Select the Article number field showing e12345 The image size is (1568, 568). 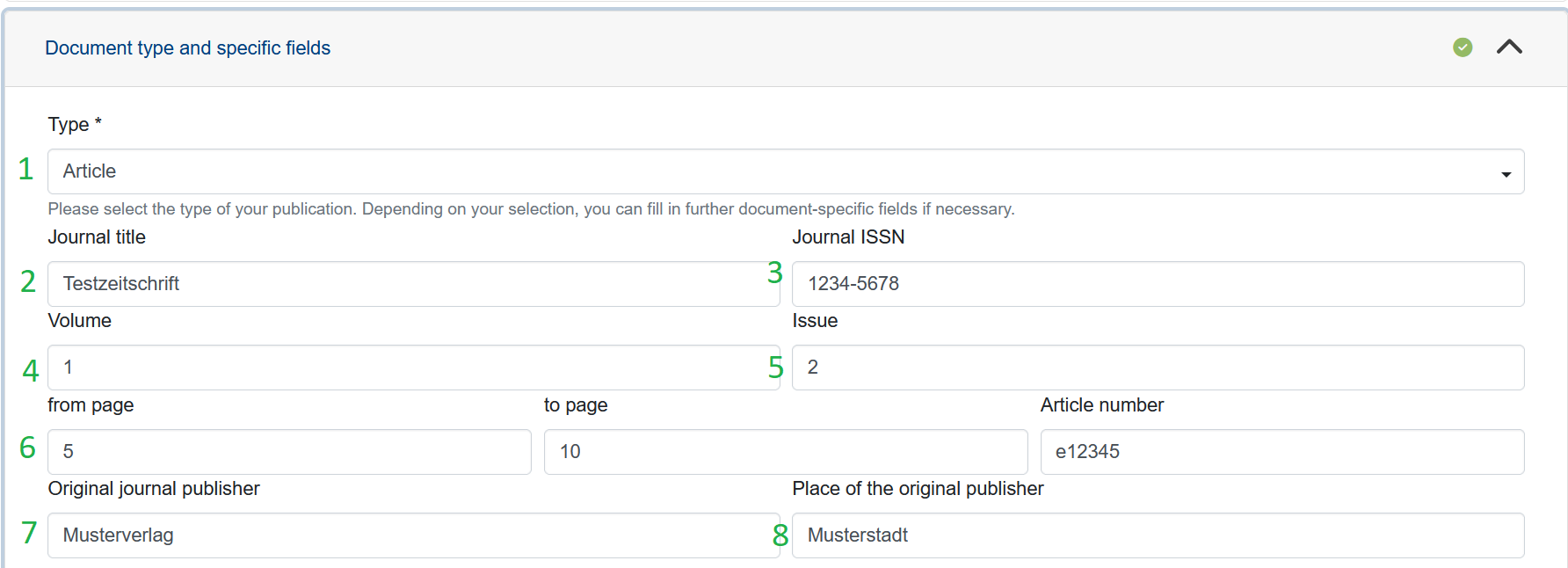[1281, 452]
